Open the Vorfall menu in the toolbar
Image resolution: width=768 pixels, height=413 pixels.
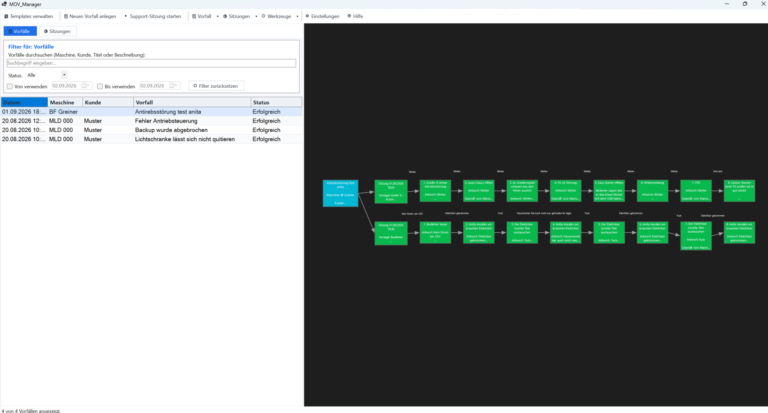click(201, 16)
